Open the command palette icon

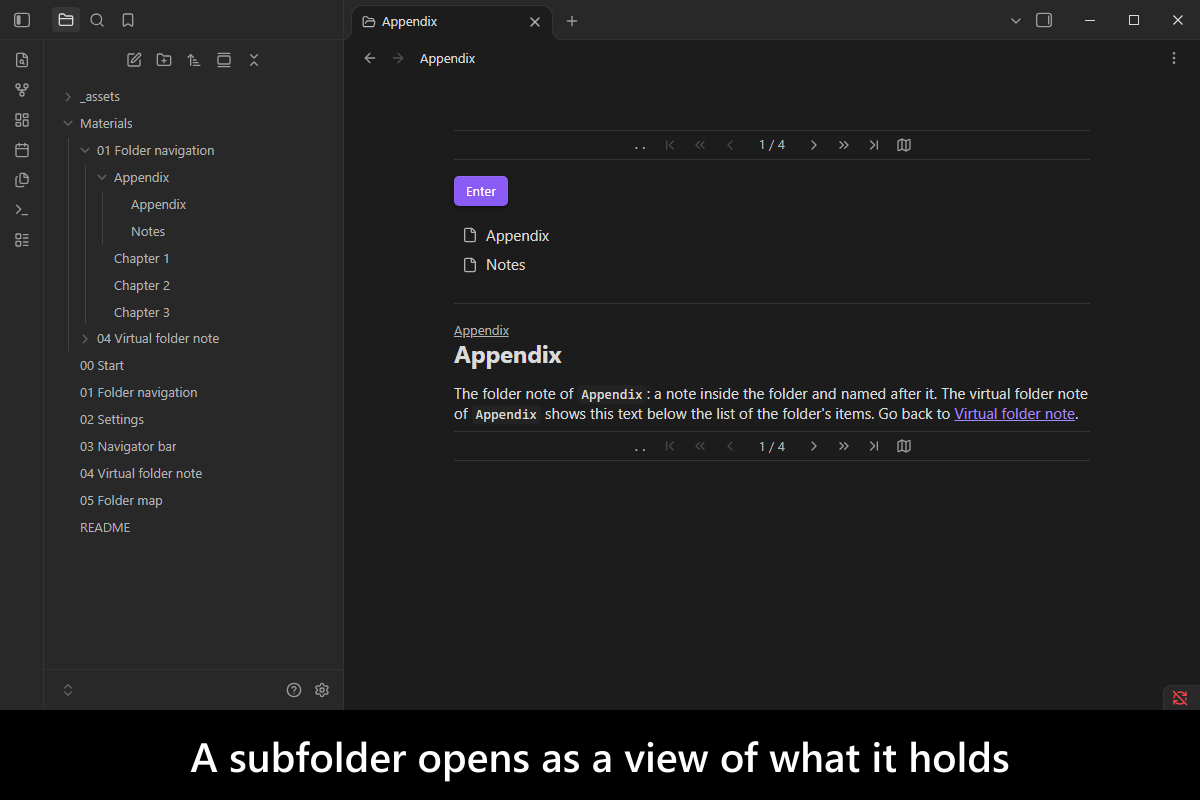(x=22, y=210)
